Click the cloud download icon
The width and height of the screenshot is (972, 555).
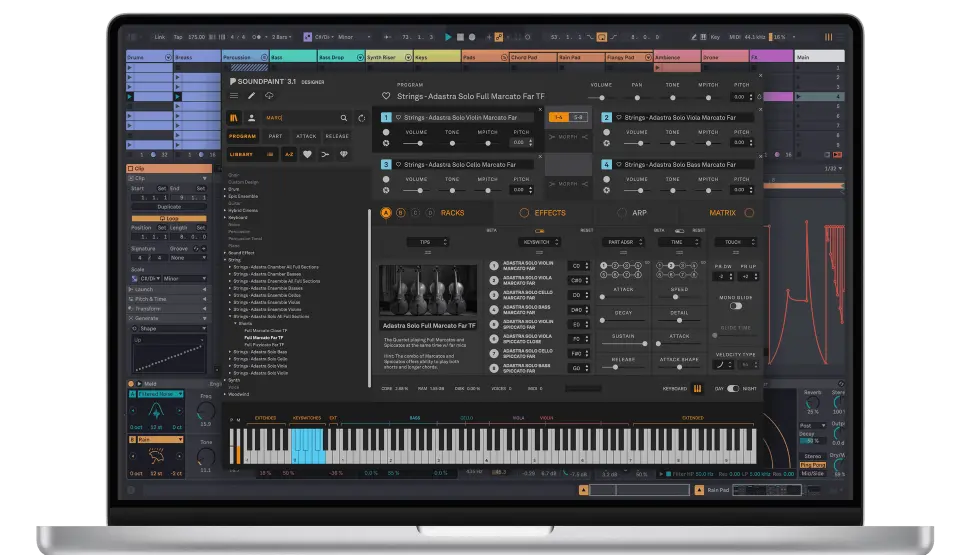tap(268, 96)
